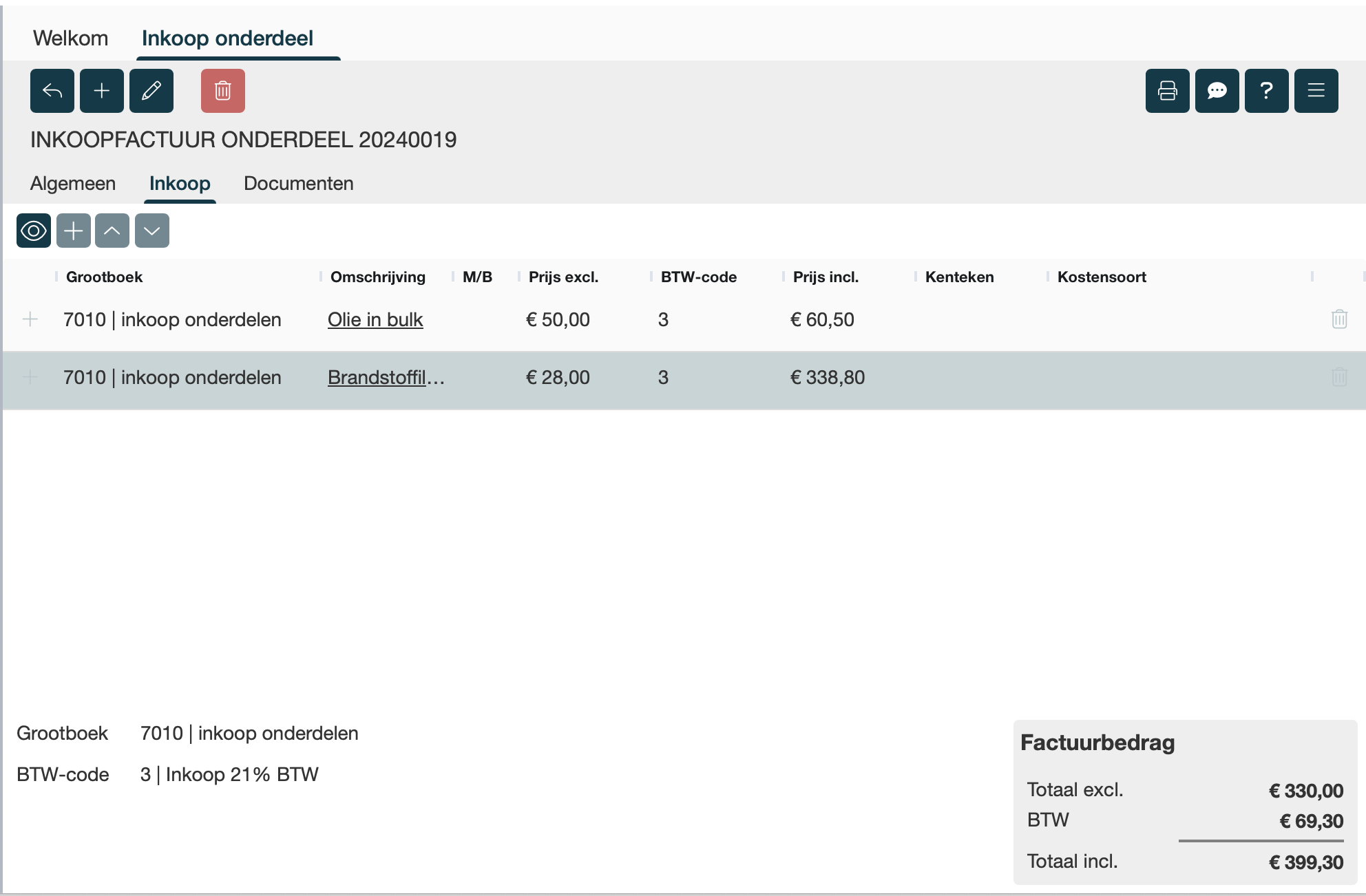Open the Documenten tab

(x=298, y=184)
